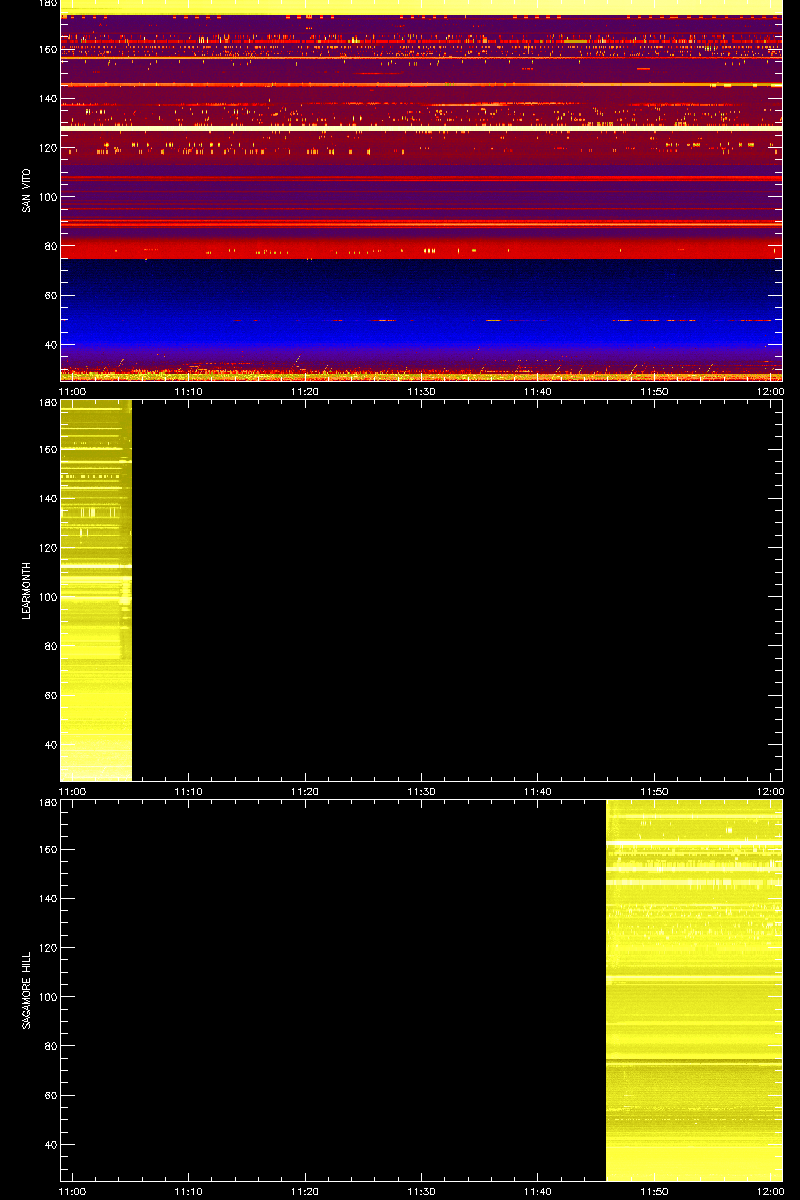Click 11:00 time label under Learmonth panel
This screenshot has width=800, height=1200.
[x=72, y=792]
